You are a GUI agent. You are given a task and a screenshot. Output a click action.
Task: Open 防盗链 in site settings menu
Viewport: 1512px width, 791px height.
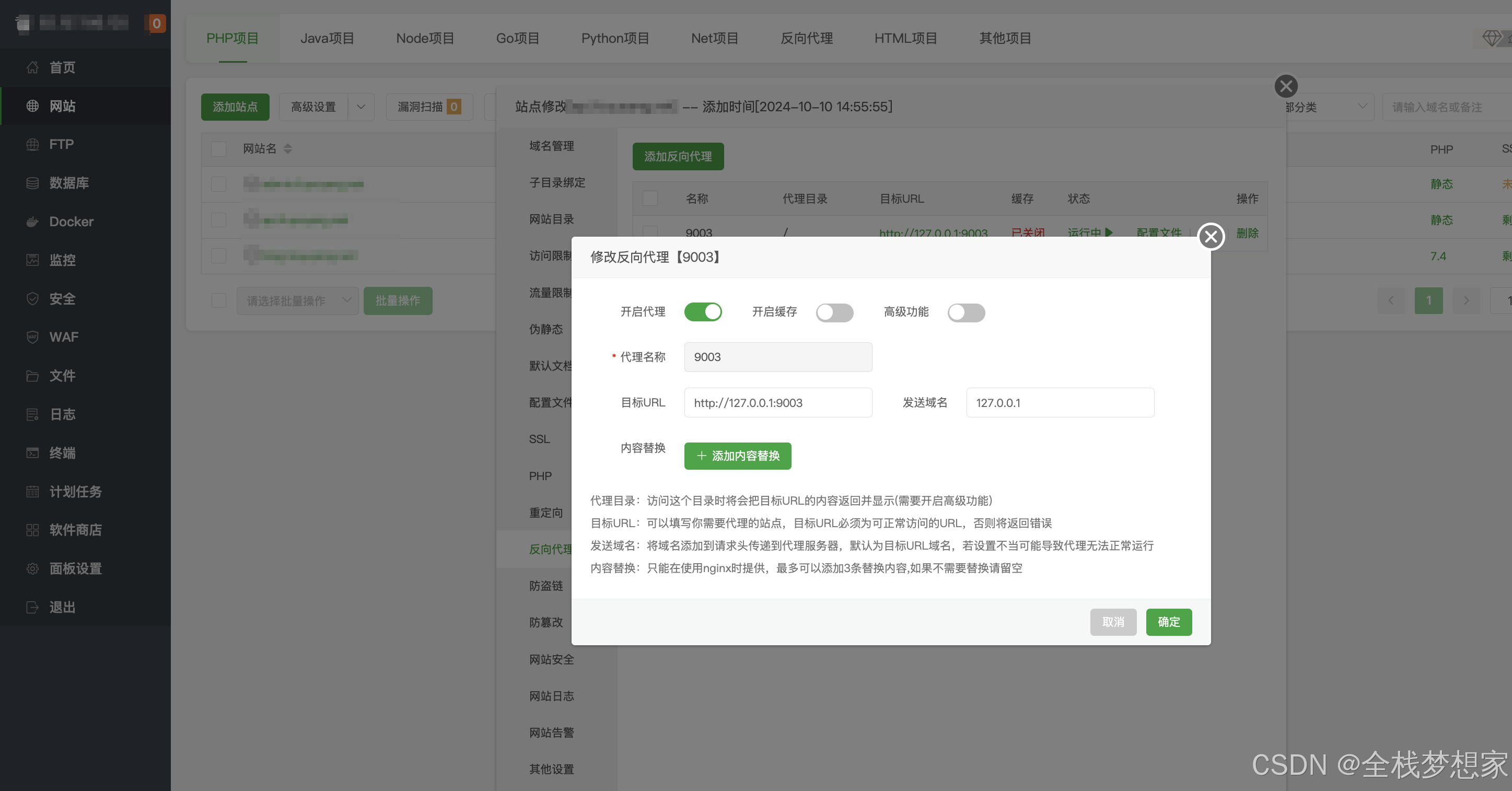click(546, 586)
